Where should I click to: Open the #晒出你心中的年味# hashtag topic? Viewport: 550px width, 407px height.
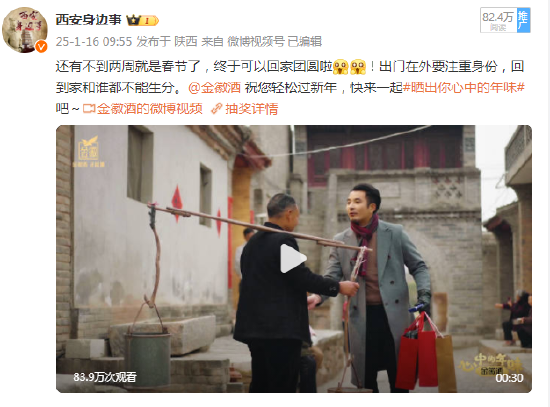point(464,88)
